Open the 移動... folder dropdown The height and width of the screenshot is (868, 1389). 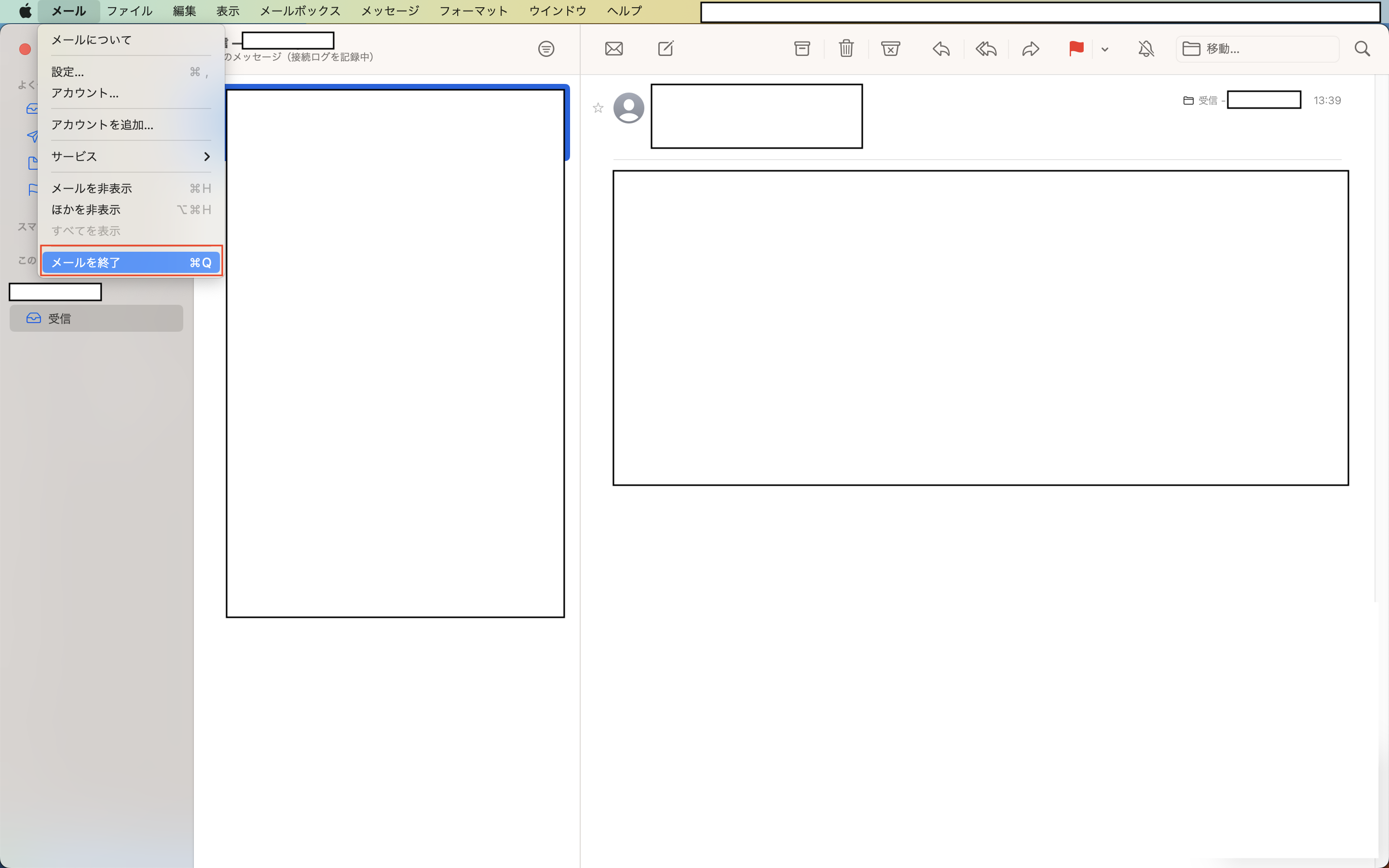coord(1257,49)
